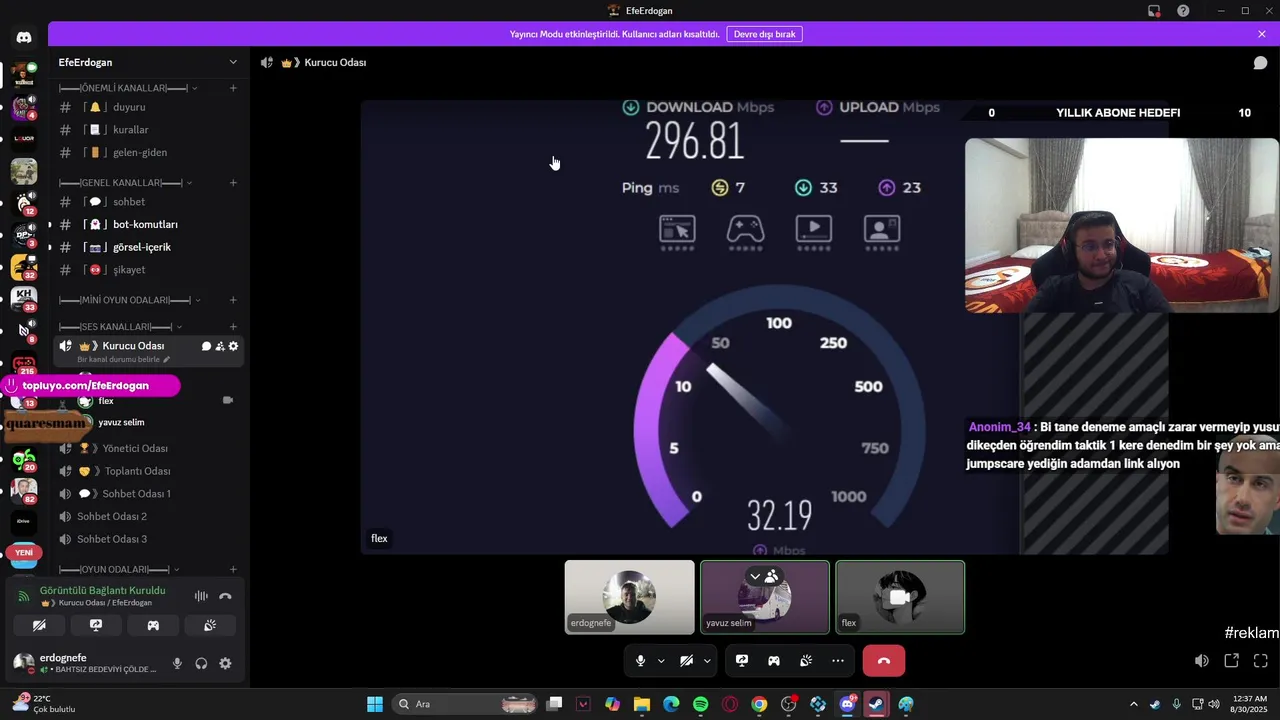This screenshot has height=720, width=1280.
Task: Join Sohbet Odası 3 voice channel
Action: [150, 539]
